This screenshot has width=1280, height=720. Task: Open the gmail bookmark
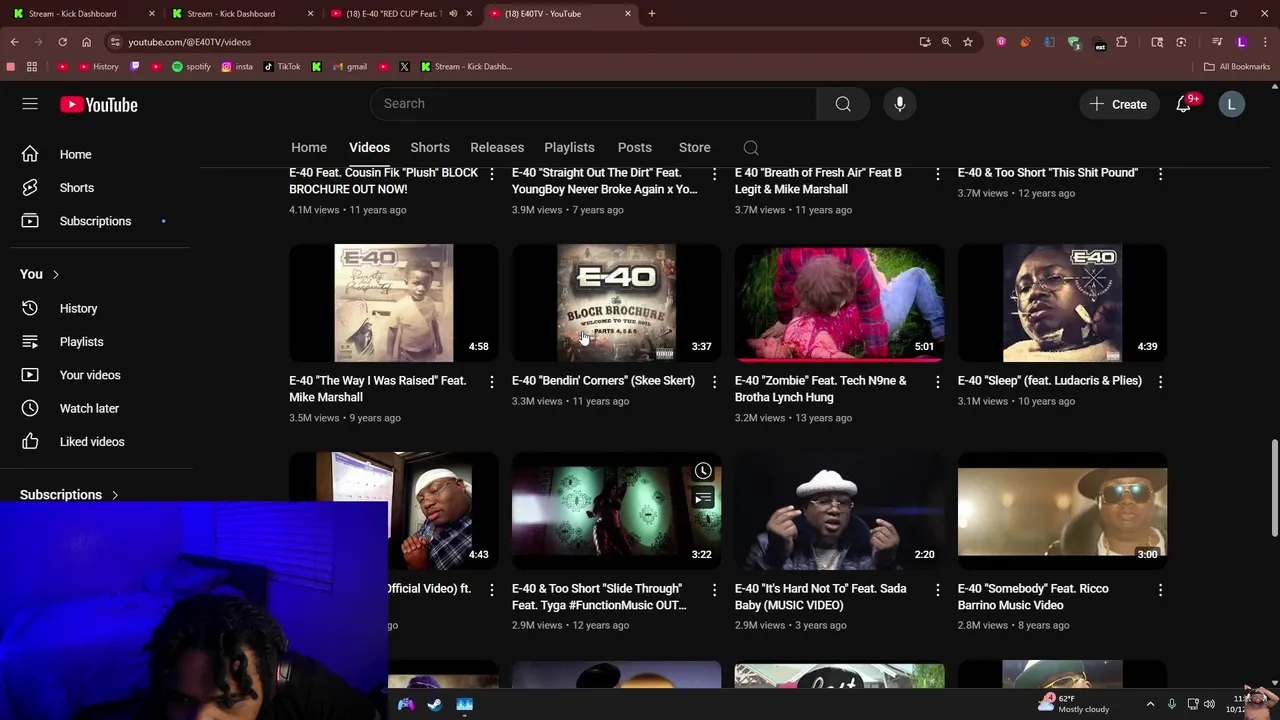pos(350,66)
